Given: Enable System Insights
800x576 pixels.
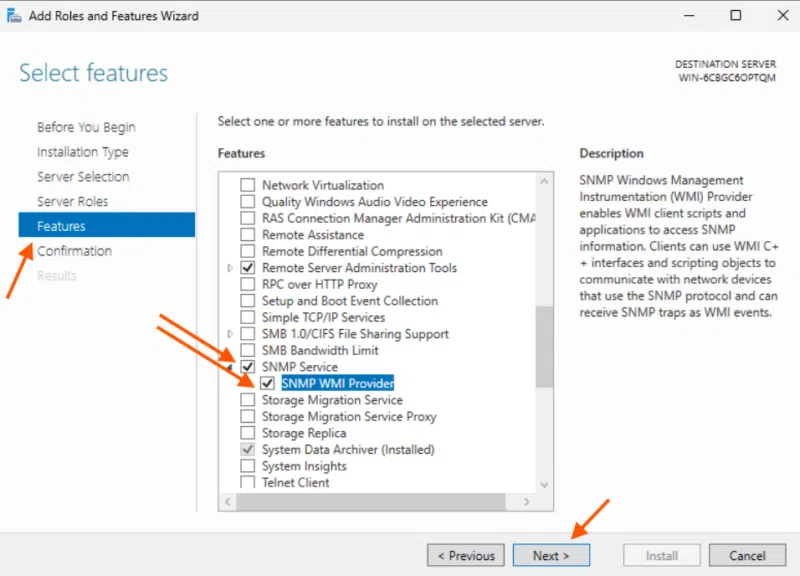Looking at the screenshot, I should pos(246,466).
